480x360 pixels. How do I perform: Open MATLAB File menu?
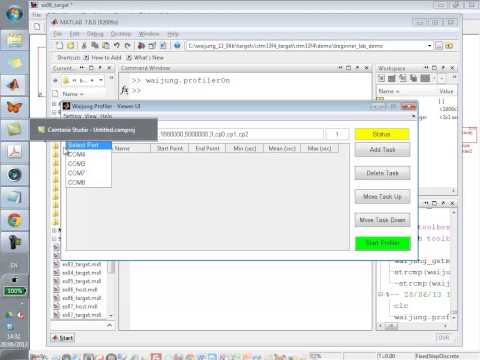tap(57, 34)
